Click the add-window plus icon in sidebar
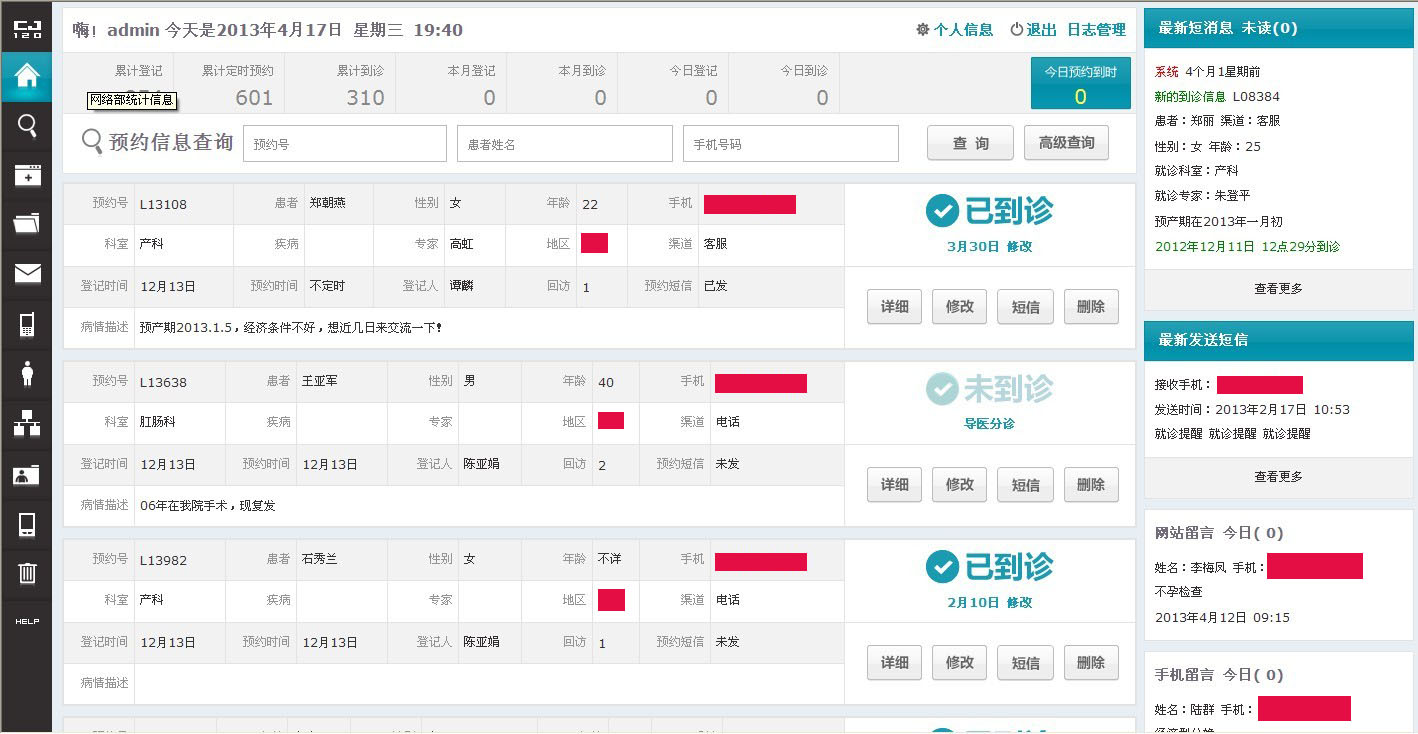The width and height of the screenshot is (1418, 734). pos(27,176)
